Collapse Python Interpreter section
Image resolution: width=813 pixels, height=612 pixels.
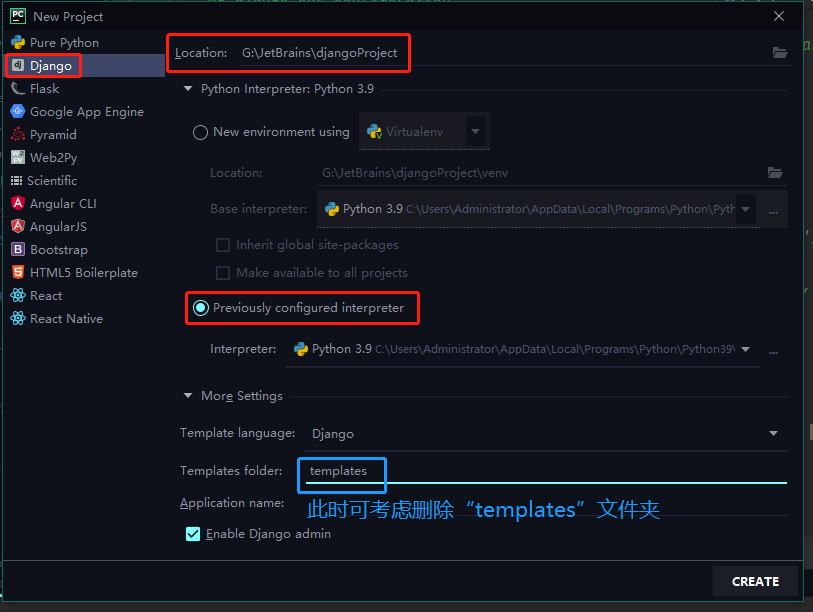(188, 89)
